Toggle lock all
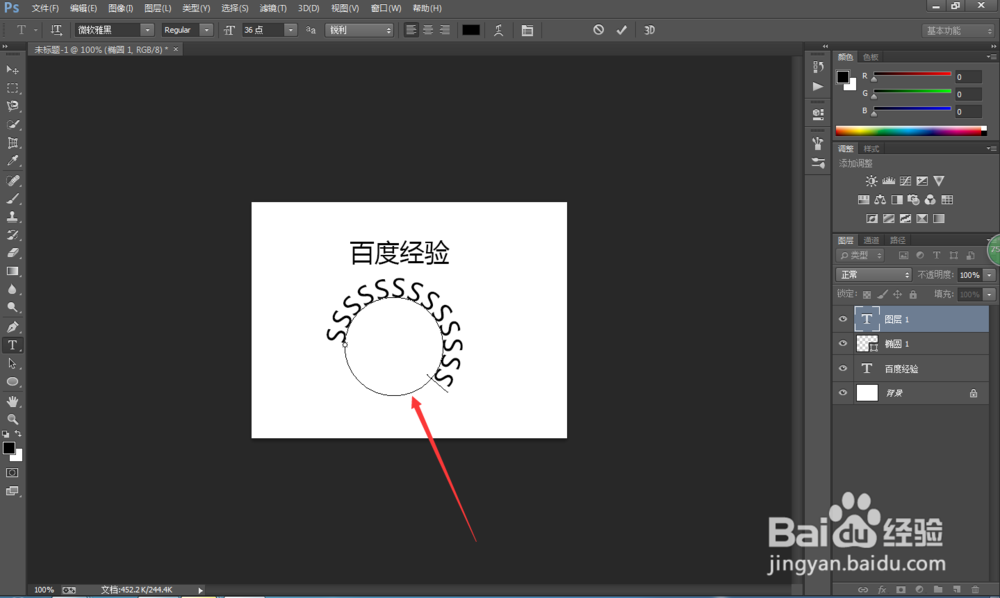This screenshot has height=598, width=1000. 913,295
